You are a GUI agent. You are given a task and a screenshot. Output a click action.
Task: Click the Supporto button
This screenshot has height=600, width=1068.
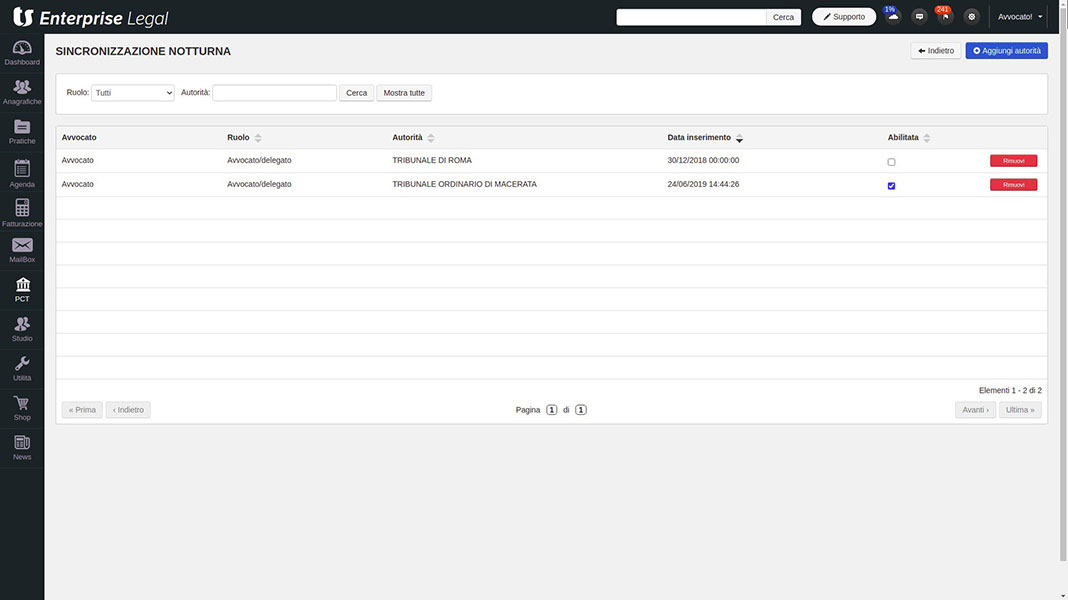(x=844, y=17)
